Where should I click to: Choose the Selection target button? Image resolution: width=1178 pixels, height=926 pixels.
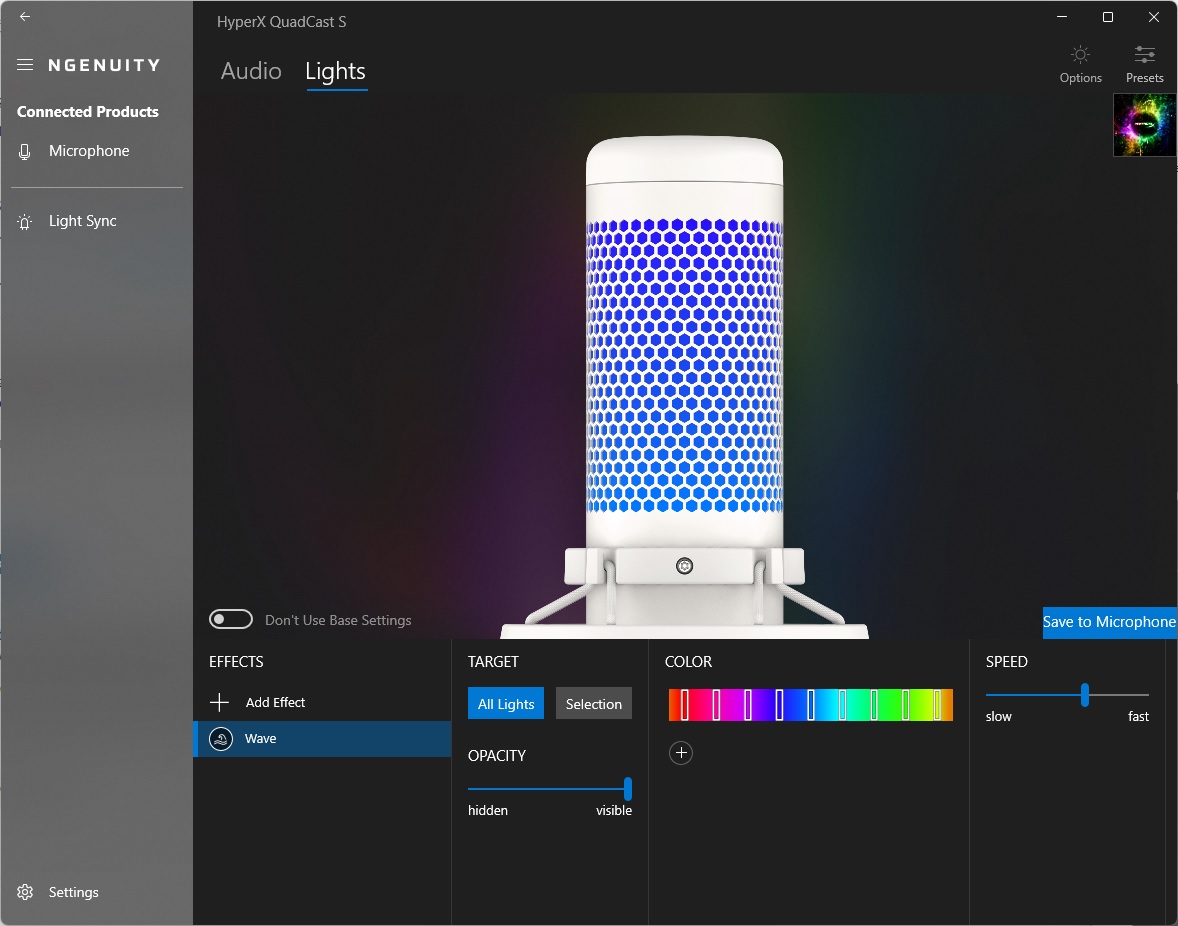(594, 704)
